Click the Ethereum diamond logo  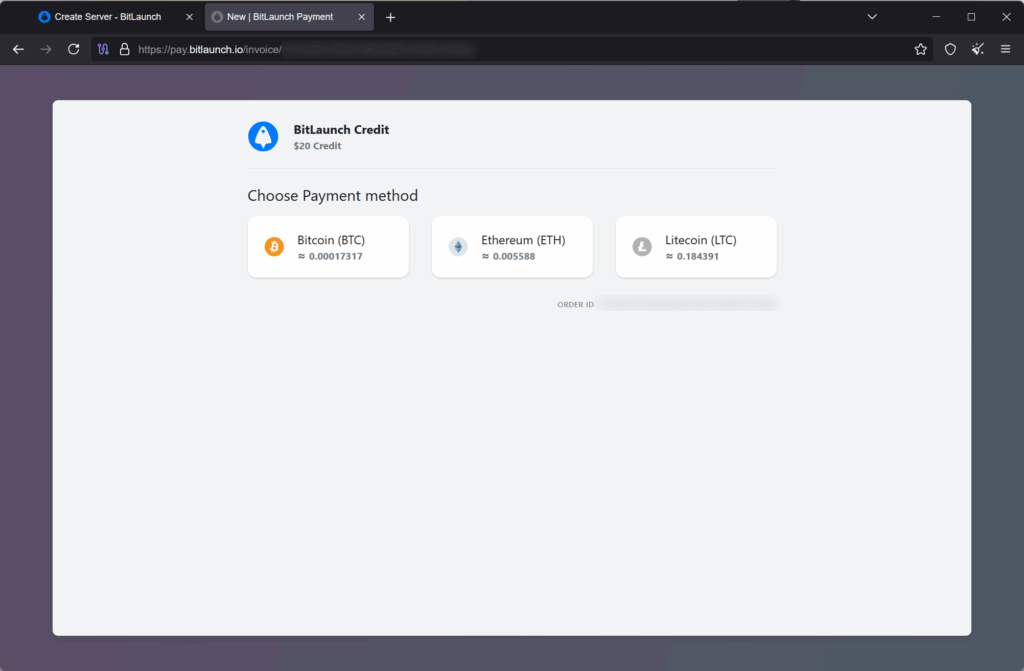pos(458,247)
